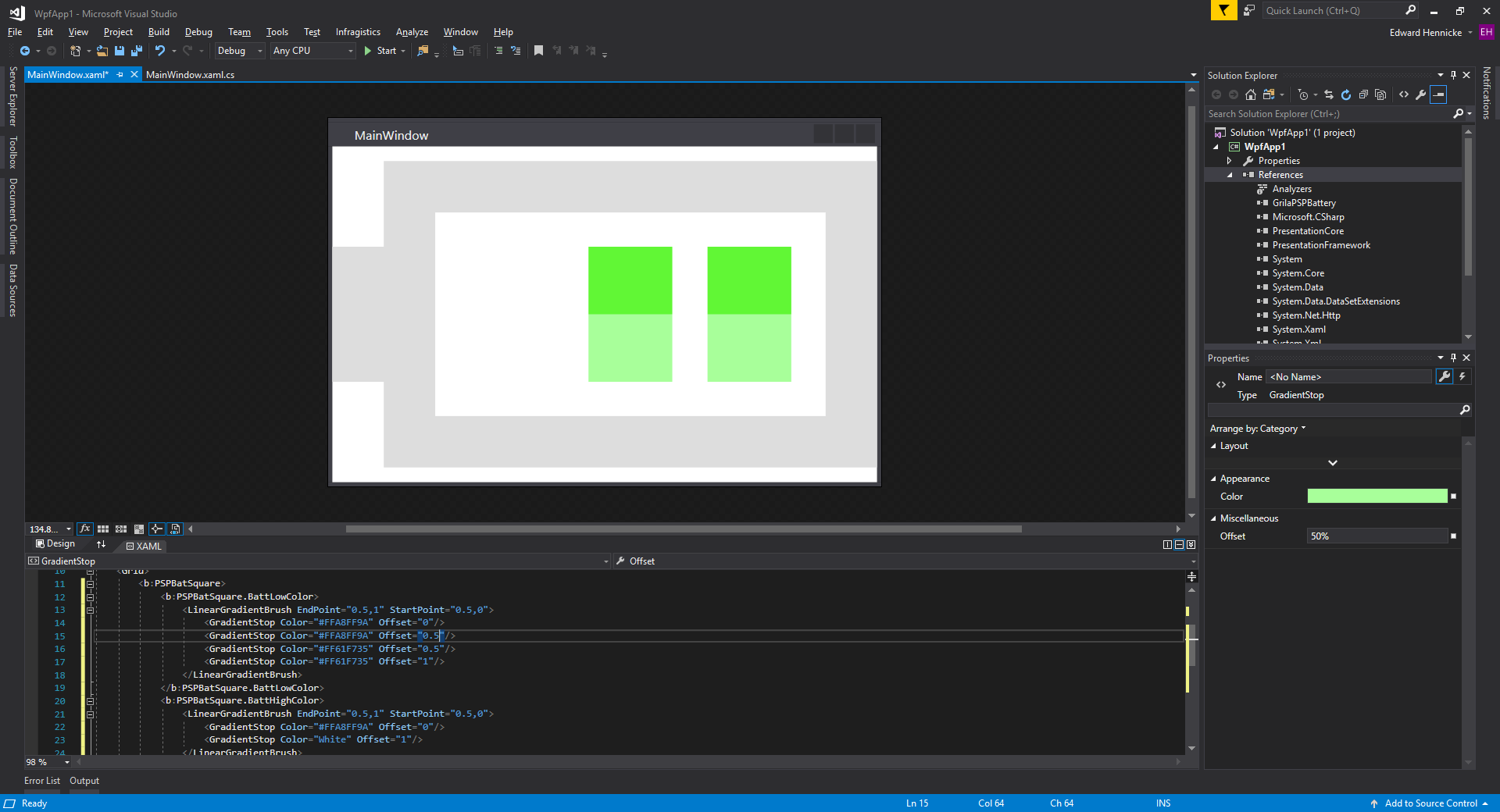Pin the MainWindow.xaml tab
The image size is (1500, 812).
[x=120, y=75]
